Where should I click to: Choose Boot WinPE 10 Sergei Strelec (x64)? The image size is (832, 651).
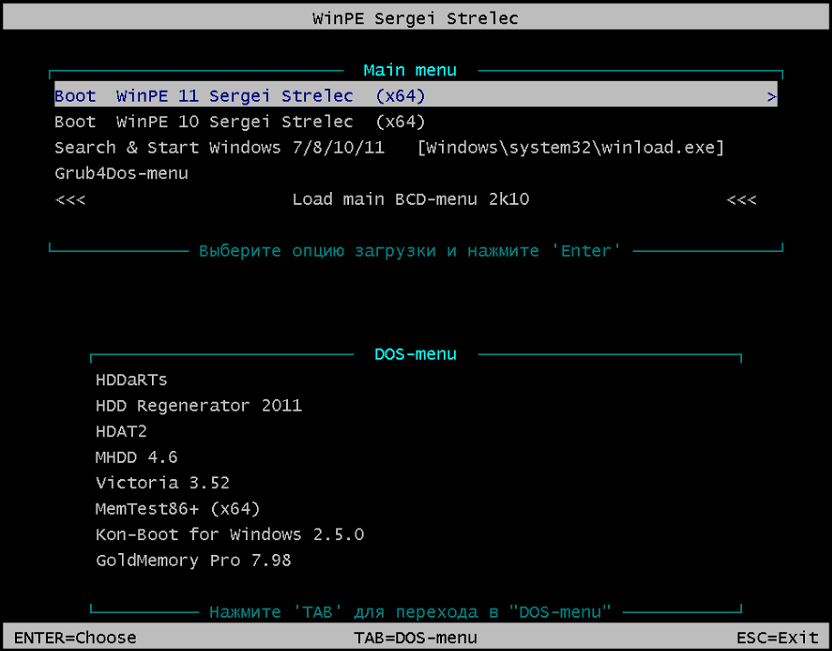pos(240,122)
